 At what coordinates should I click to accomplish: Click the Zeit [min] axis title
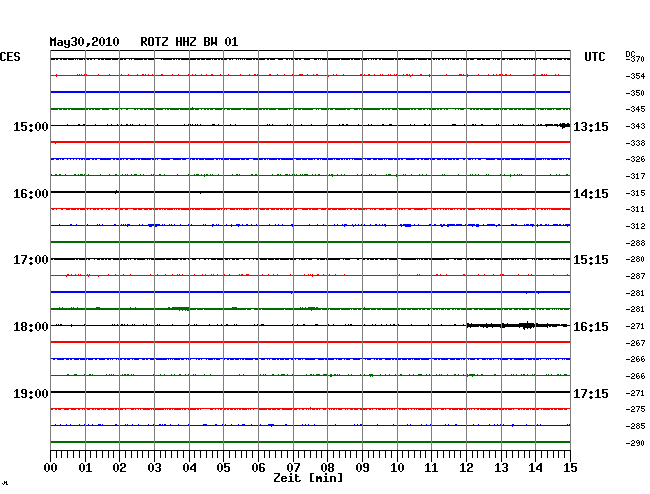point(308,478)
